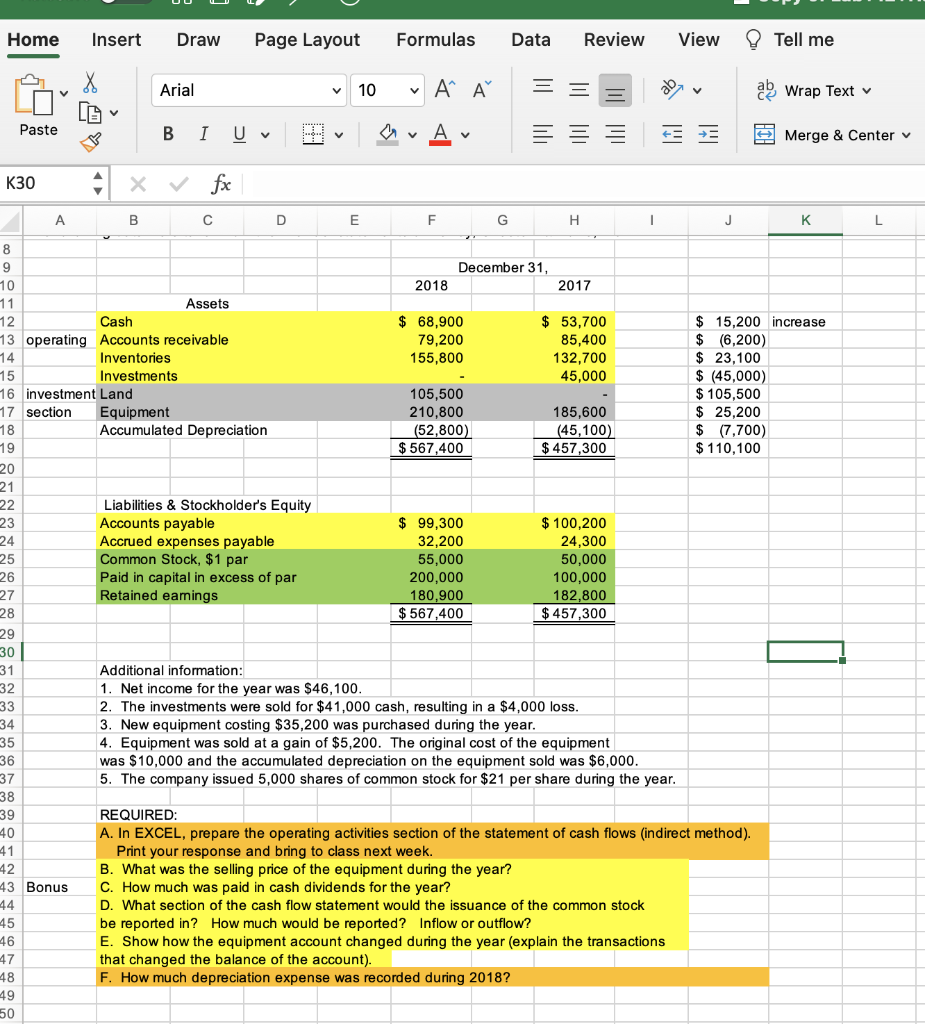This screenshot has height=1024, width=925.
Task: Click the Increase Font Size icon
Action: (441, 88)
